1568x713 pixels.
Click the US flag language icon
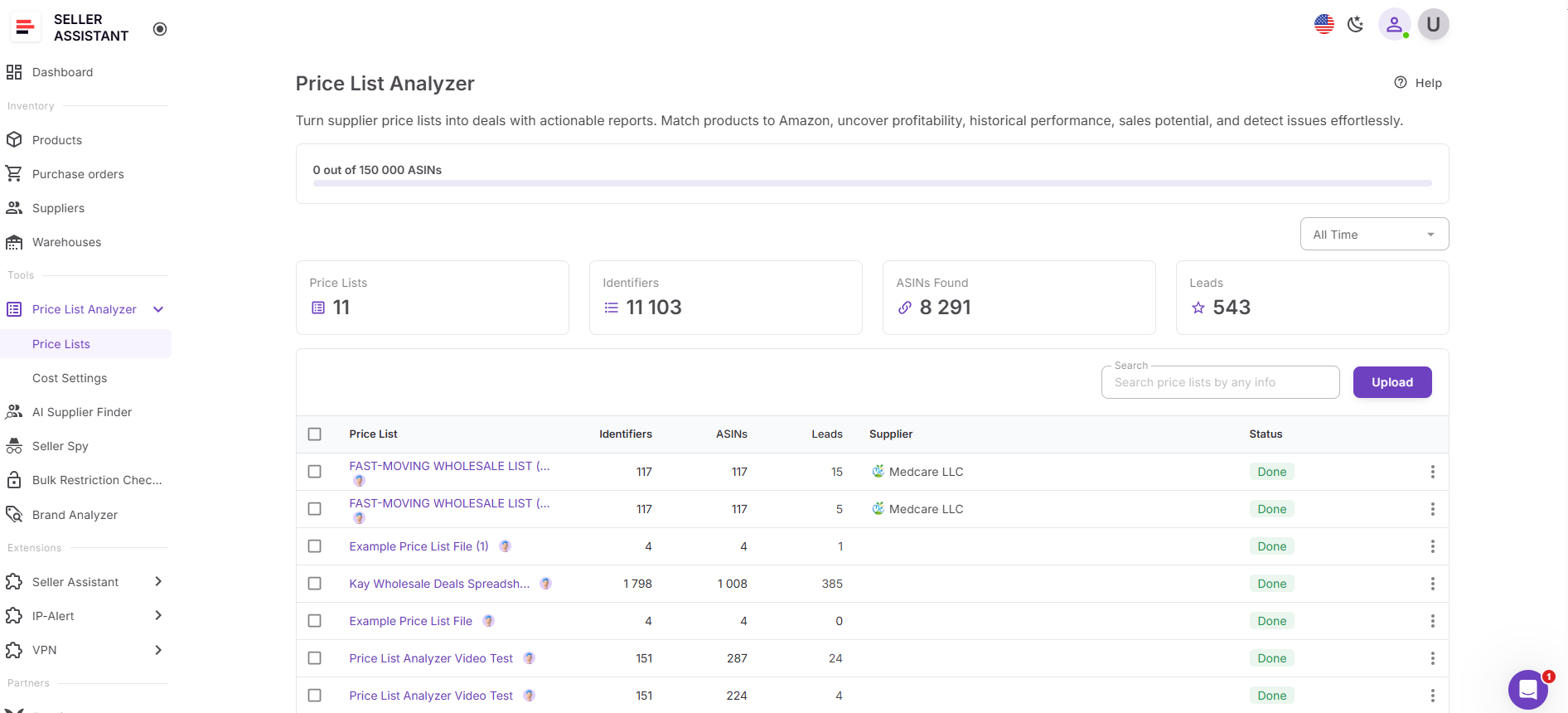coord(1324,25)
